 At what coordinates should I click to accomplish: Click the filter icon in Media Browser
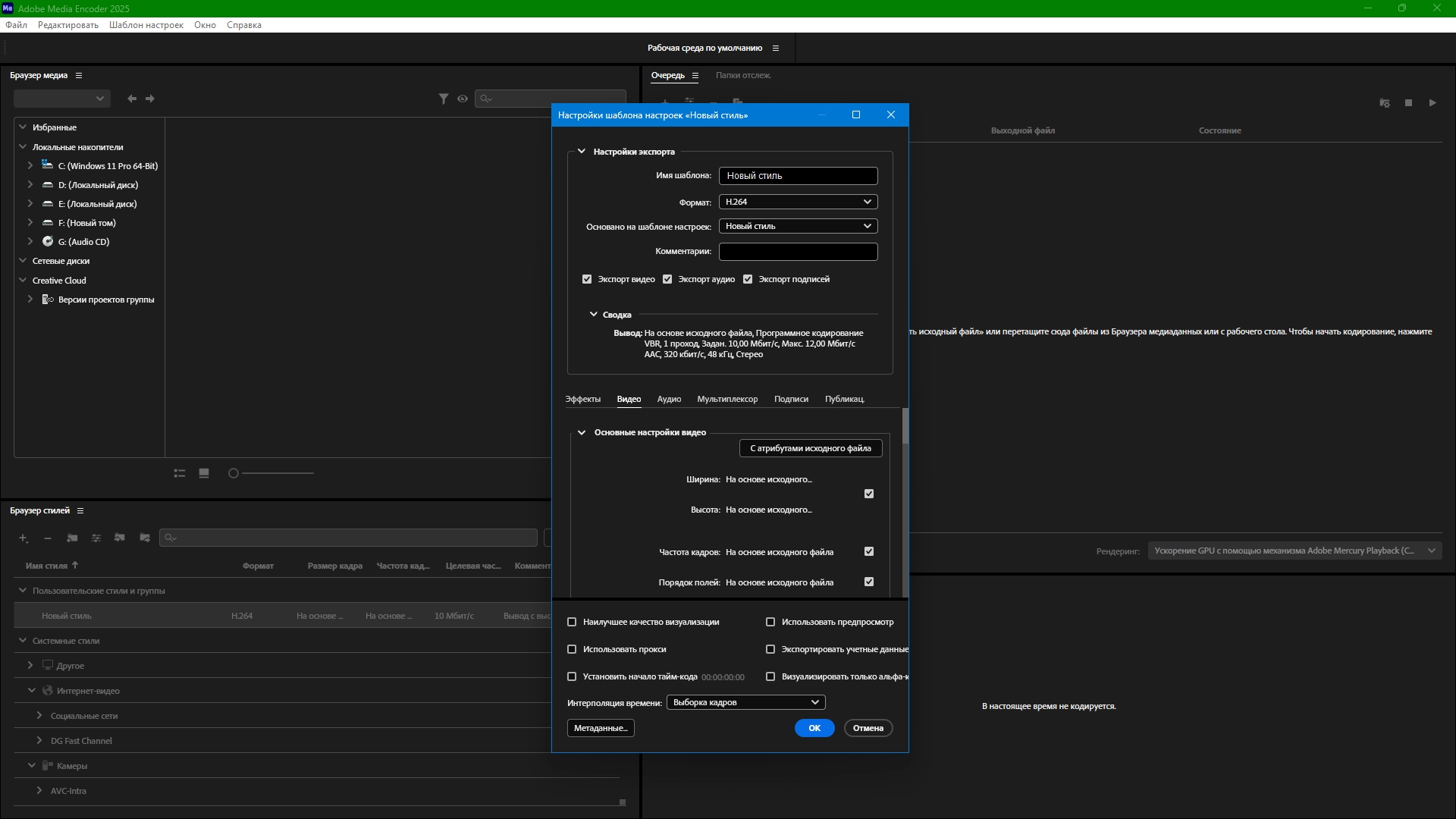coord(444,99)
